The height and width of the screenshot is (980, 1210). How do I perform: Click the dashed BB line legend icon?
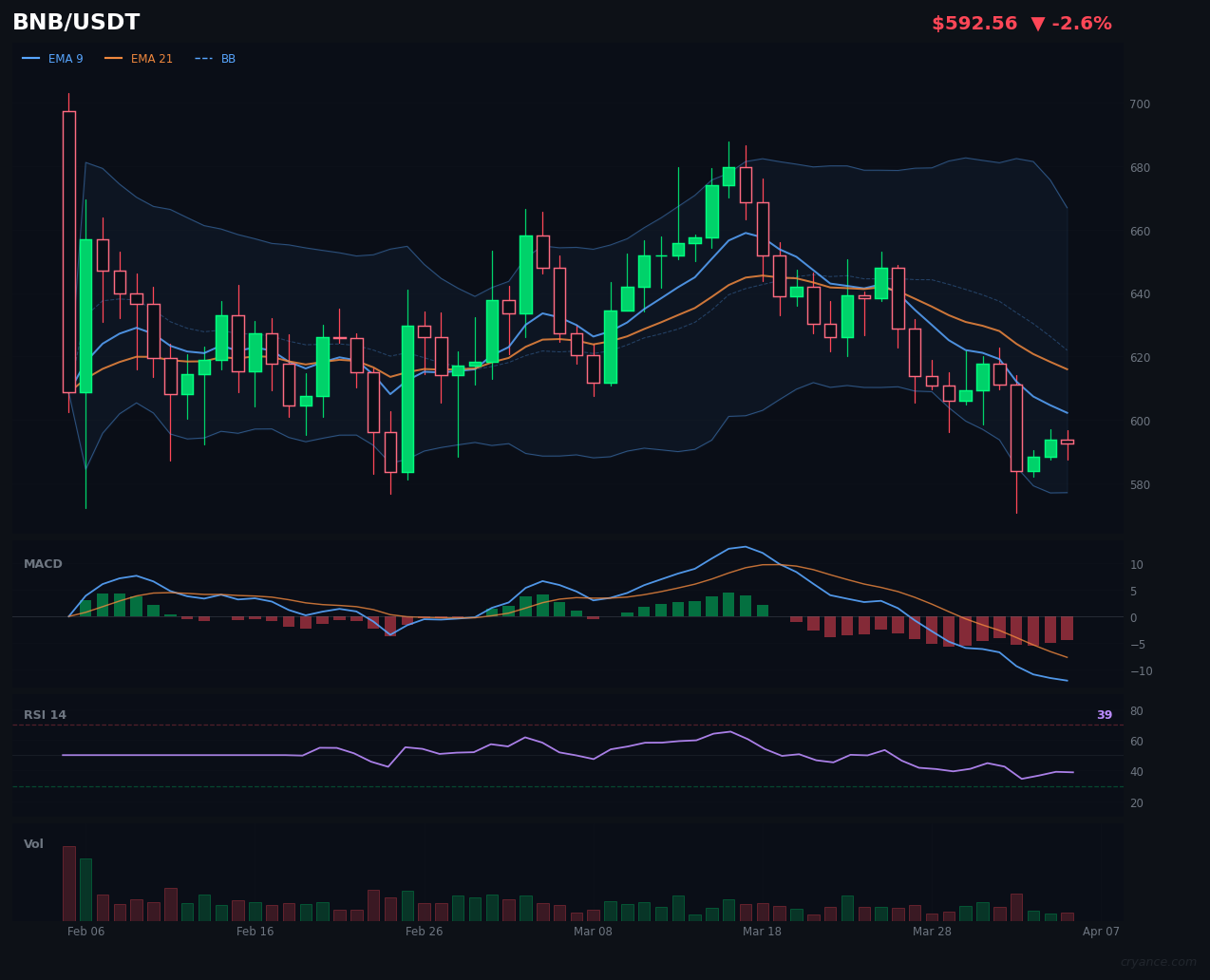tap(204, 59)
